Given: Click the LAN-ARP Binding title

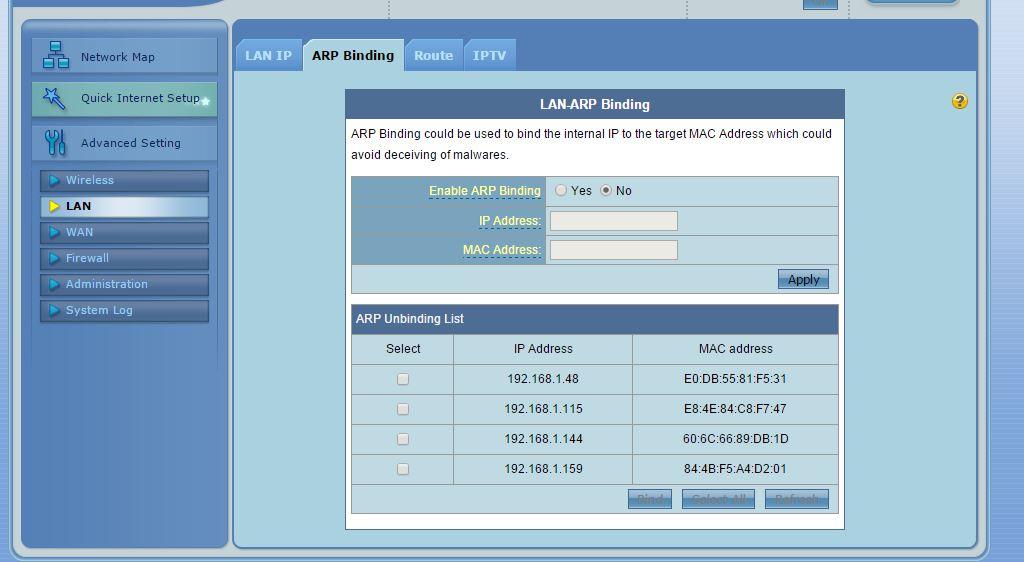Looking at the screenshot, I should click(594, 104).
